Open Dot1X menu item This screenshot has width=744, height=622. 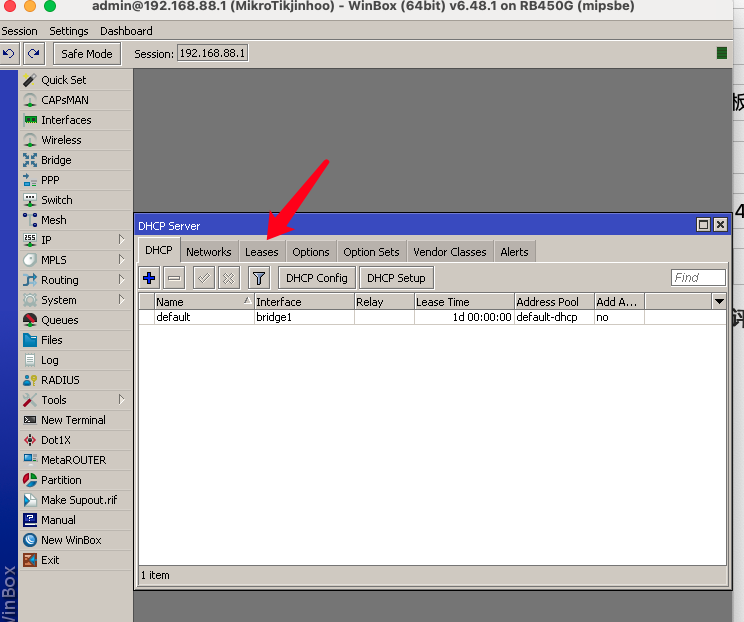[x=75, y=440]
